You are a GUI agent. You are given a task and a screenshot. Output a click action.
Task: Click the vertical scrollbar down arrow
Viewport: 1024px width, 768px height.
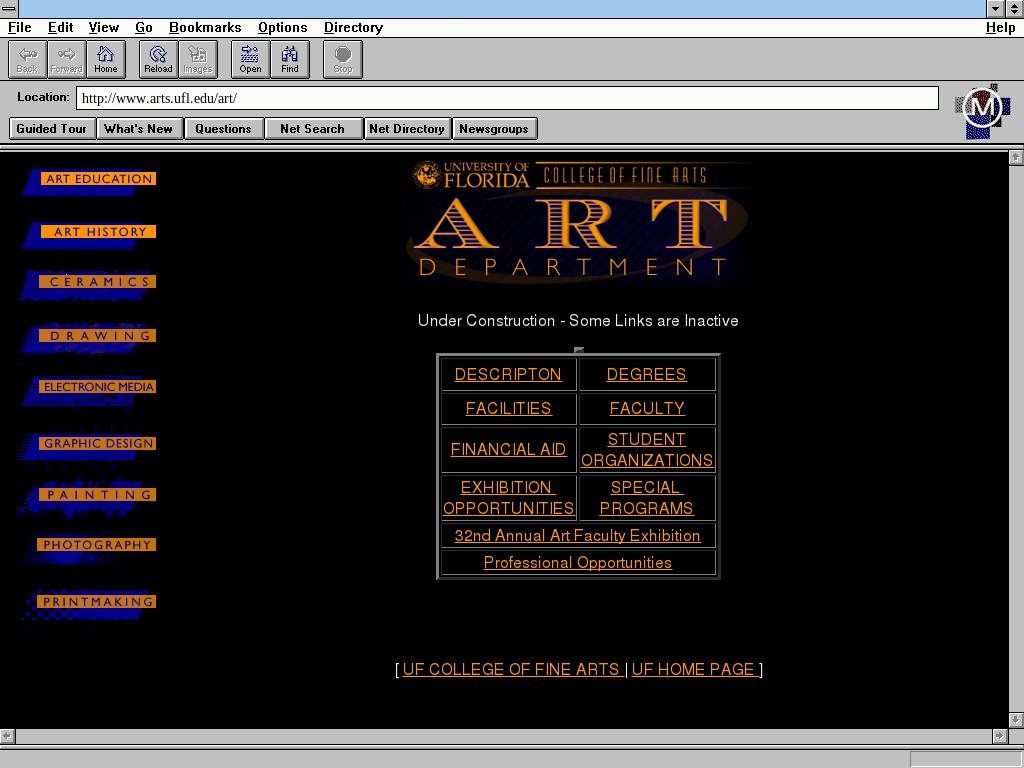pyautogui.click(x=1016, y=720)
